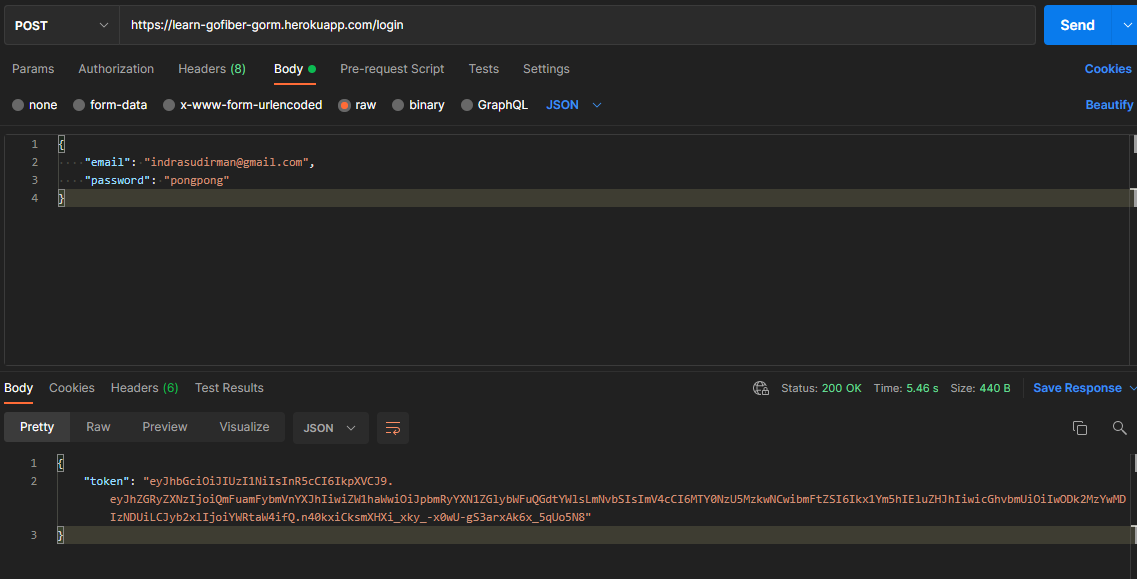Click the Send button

(x=1076, y=25)
